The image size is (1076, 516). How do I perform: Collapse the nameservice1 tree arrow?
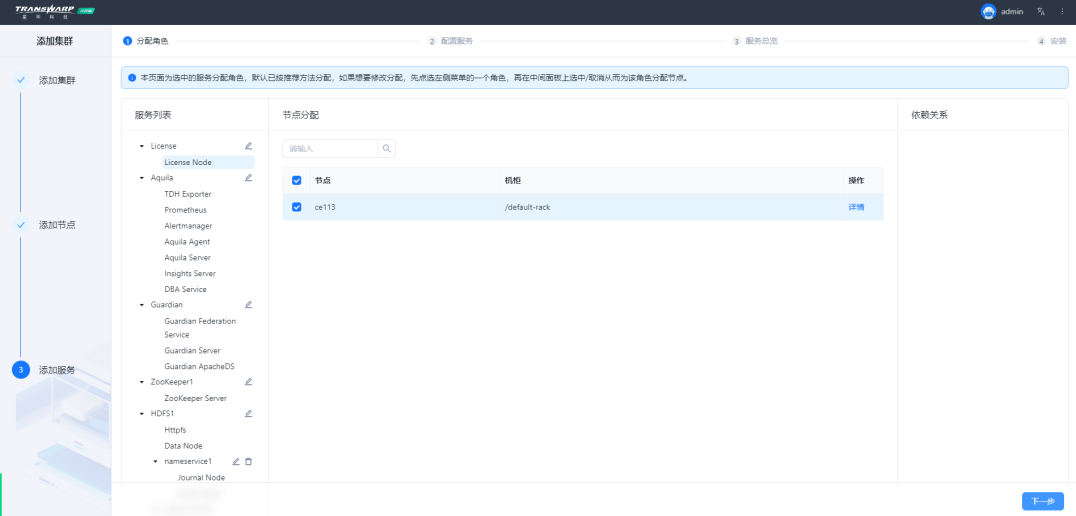pyautogui.click(x=155, y=461)
